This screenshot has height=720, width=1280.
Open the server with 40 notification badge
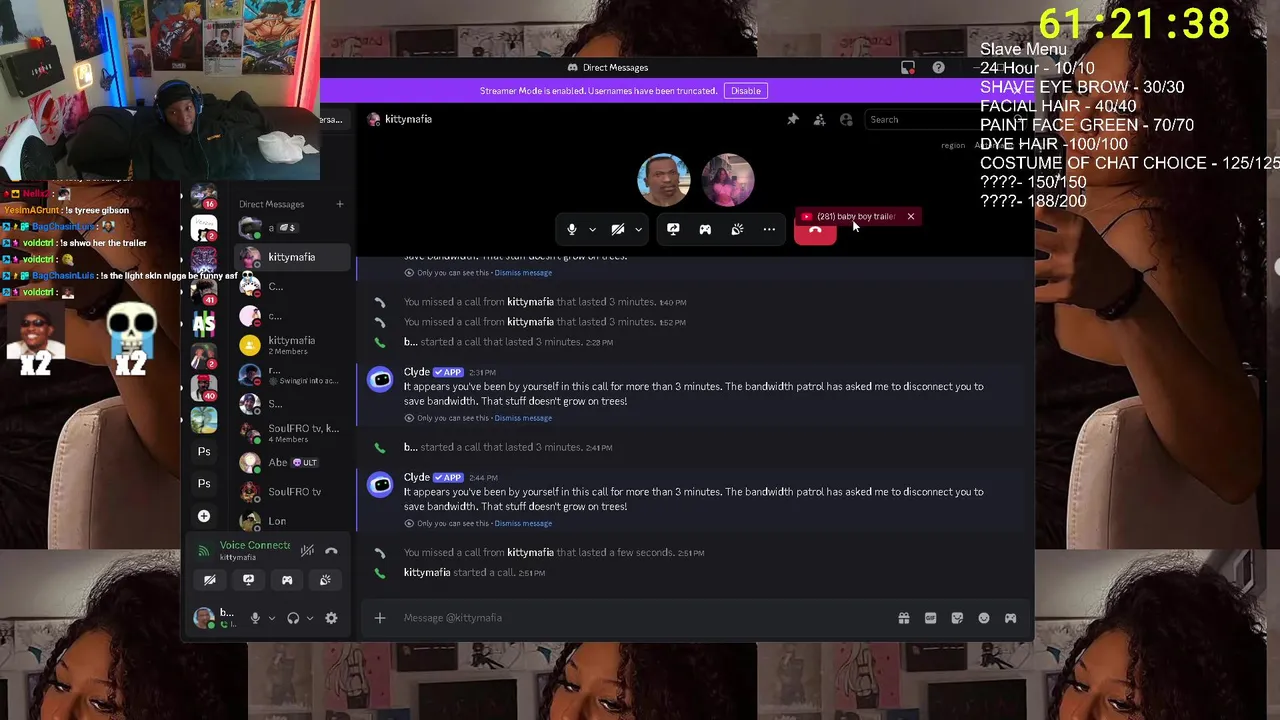(204, 388)
